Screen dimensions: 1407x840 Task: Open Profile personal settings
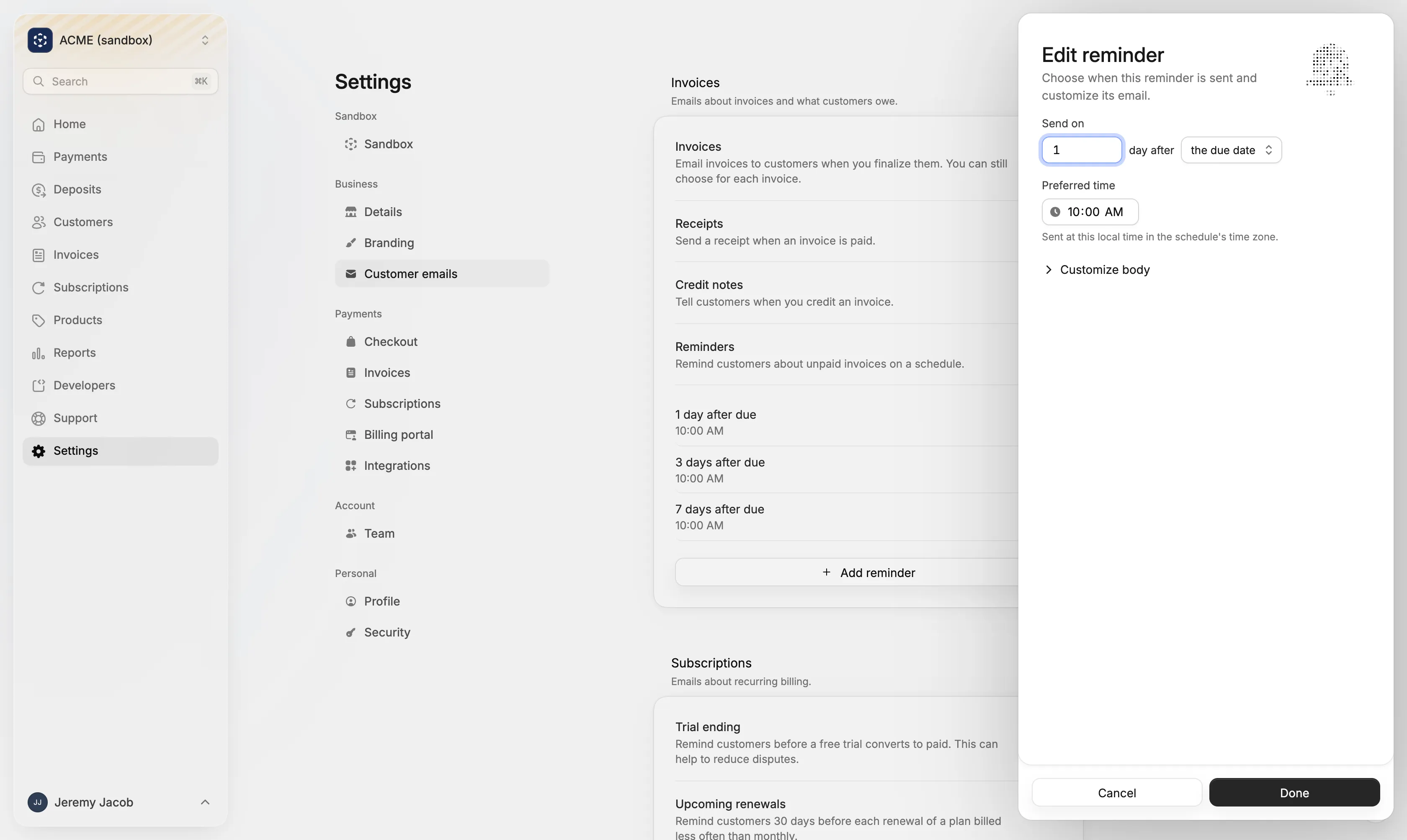441,602
